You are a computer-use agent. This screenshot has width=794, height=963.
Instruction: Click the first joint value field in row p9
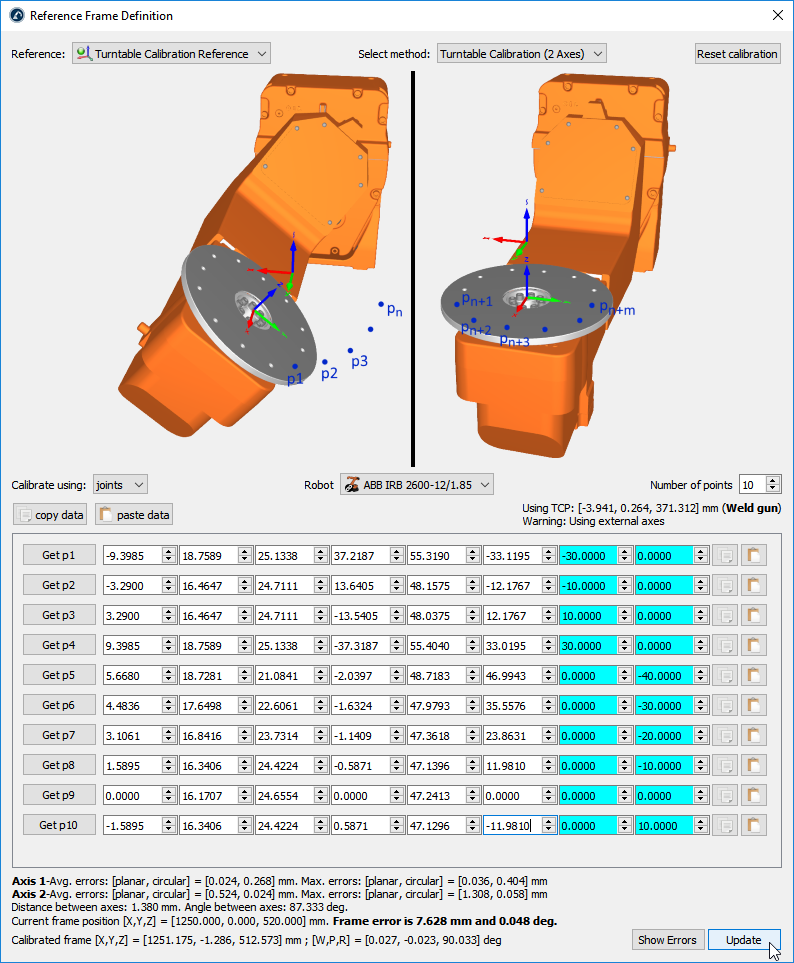(x=132, y=795)
